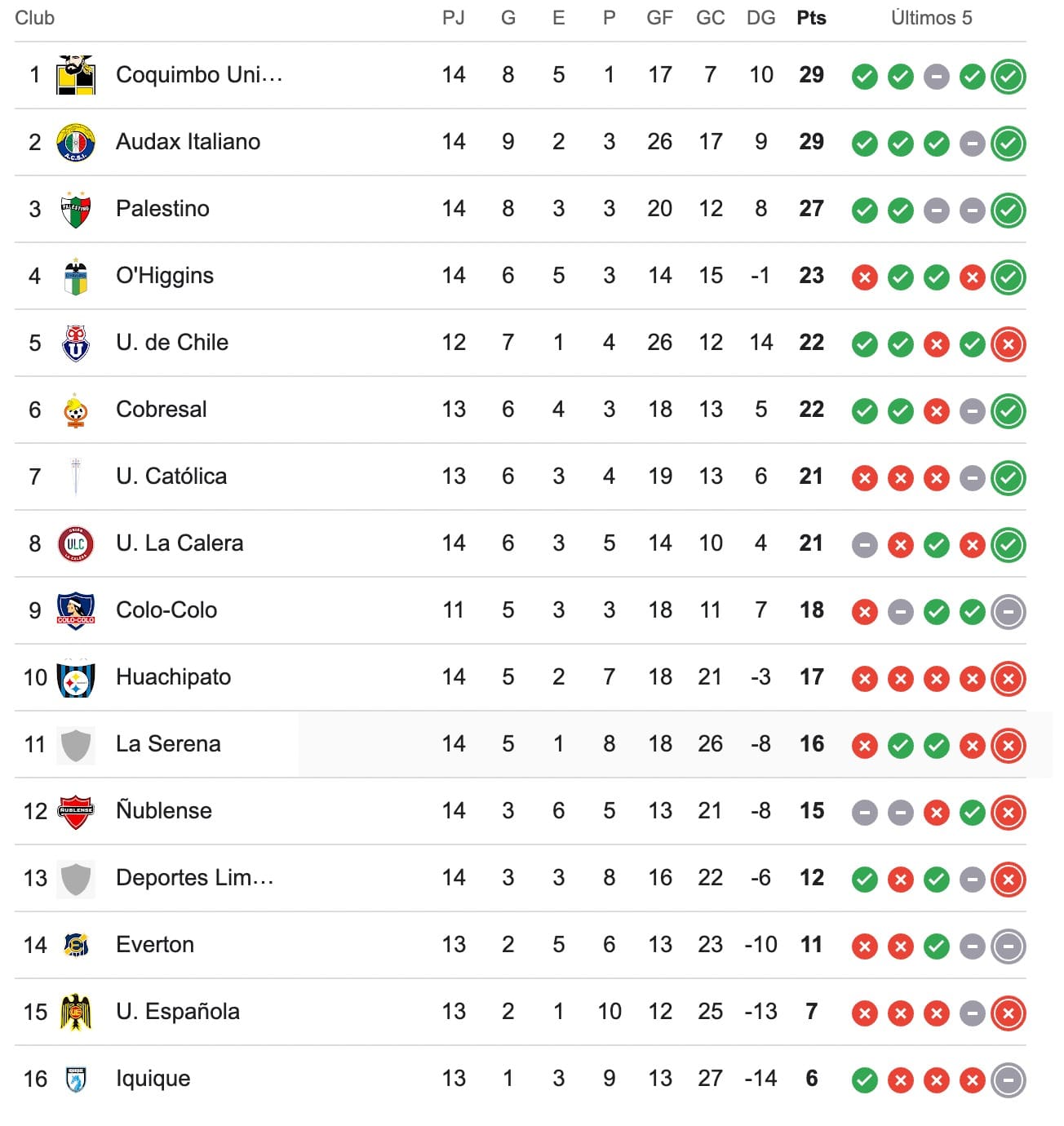Click the La Serena placeholder shield
This screenshot has height=1126, width=1064.
click(x=76, y=744)
